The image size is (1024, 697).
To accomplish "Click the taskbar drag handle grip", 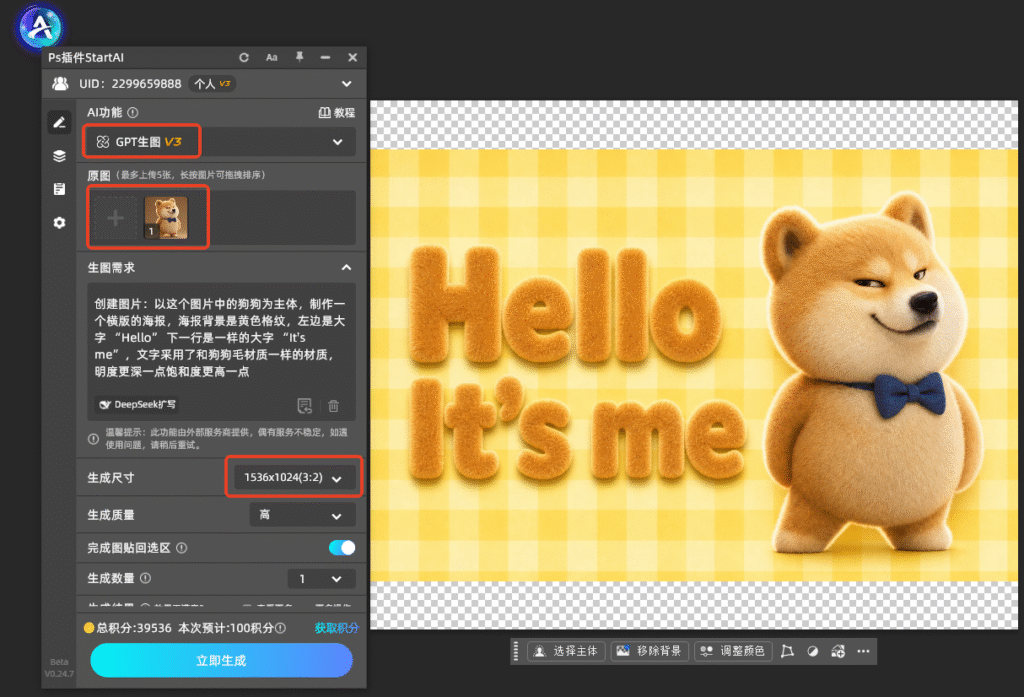I will coord(516,651).
